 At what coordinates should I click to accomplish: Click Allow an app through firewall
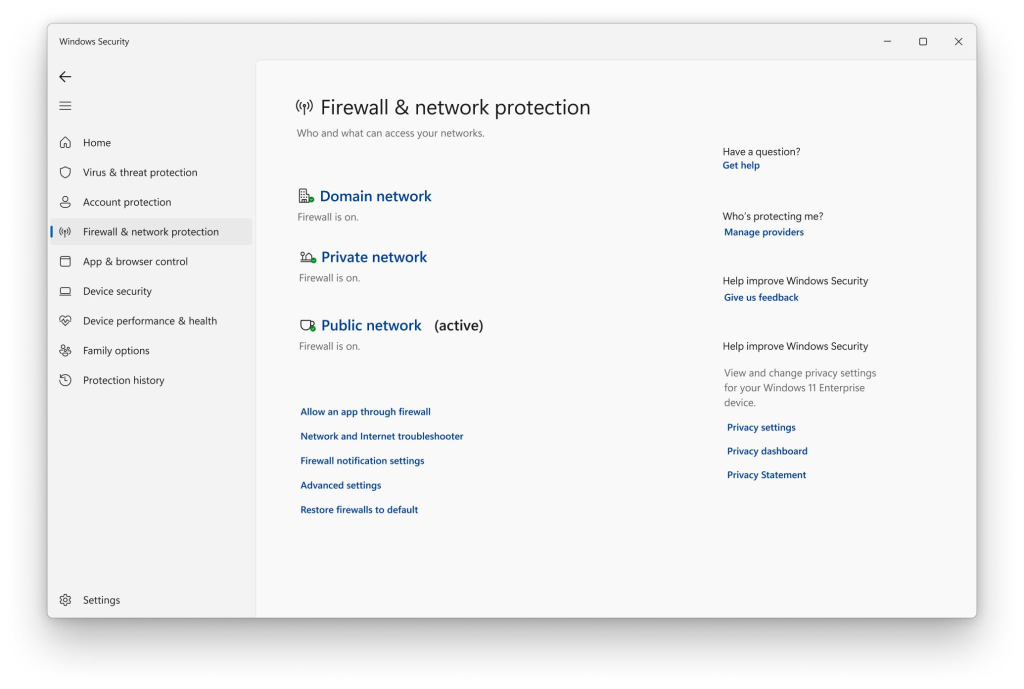click(365, 412)
